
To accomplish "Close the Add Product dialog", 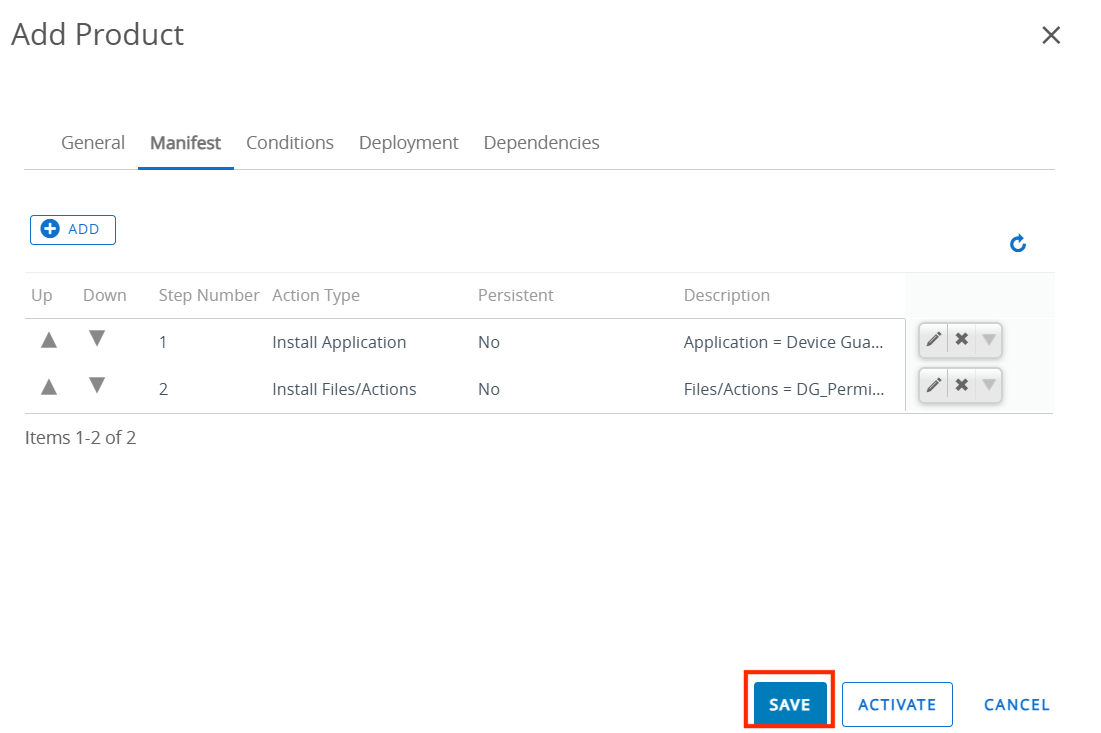I will coord(1050,36).
